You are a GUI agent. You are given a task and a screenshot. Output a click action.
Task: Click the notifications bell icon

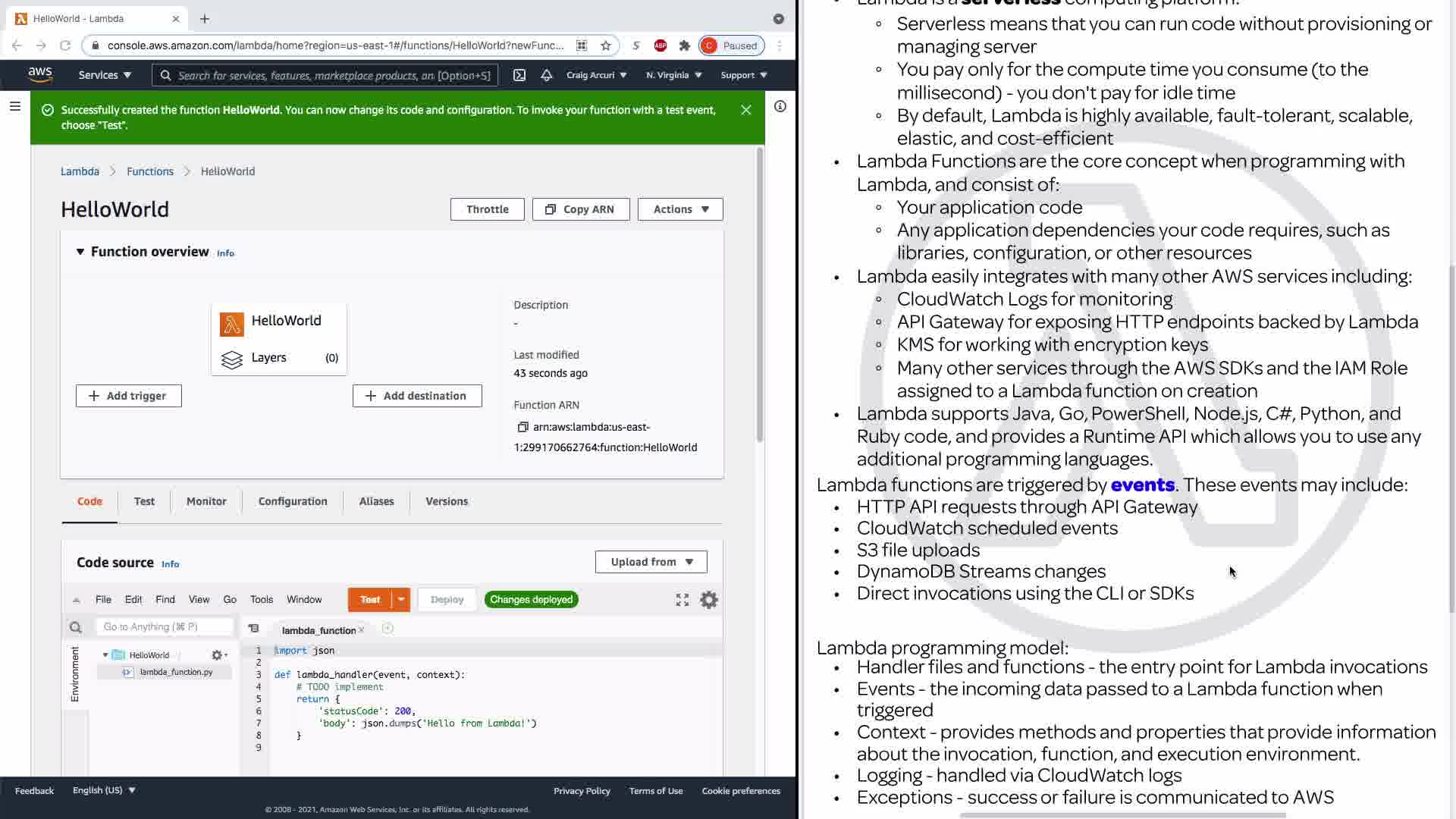point(546,75)
